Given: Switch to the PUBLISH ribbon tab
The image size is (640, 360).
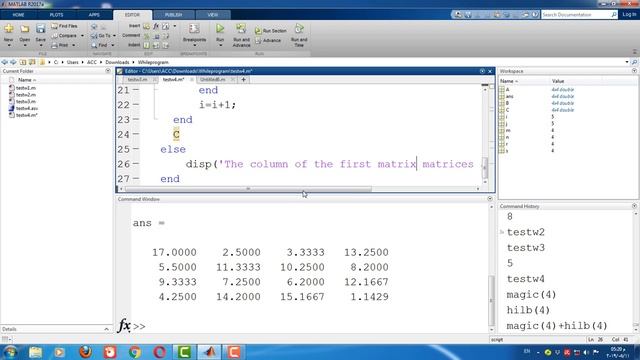Looking at the screenshot, I should pyautogui.click(x=173, y=15).
